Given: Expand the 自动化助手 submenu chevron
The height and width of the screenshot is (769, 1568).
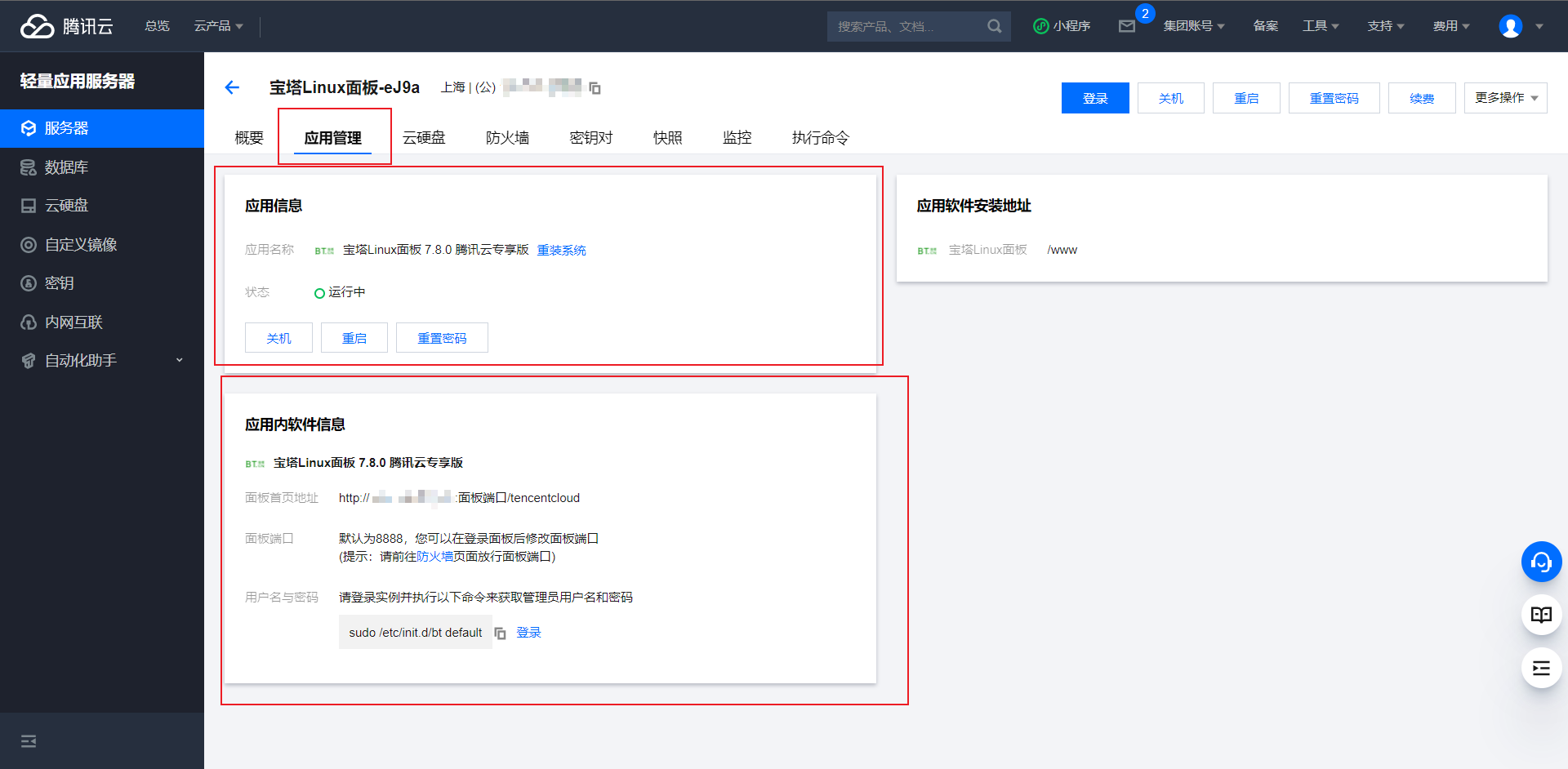Looking at the screenshot, I should 180,360.
